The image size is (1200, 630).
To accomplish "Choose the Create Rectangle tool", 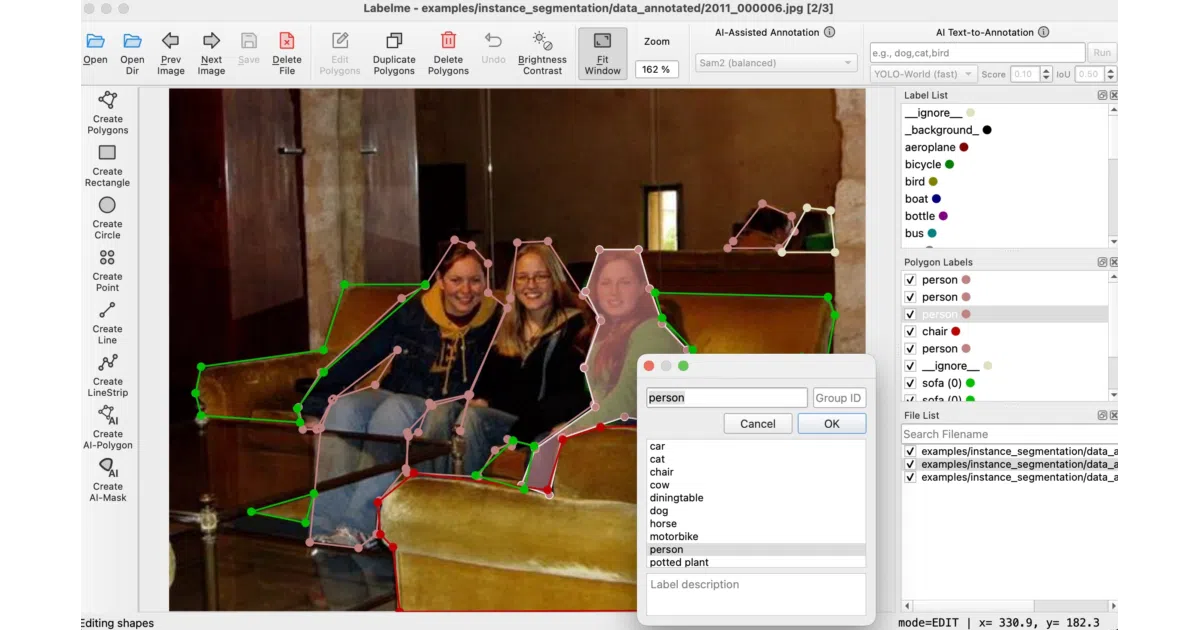I will coord(107,165).
